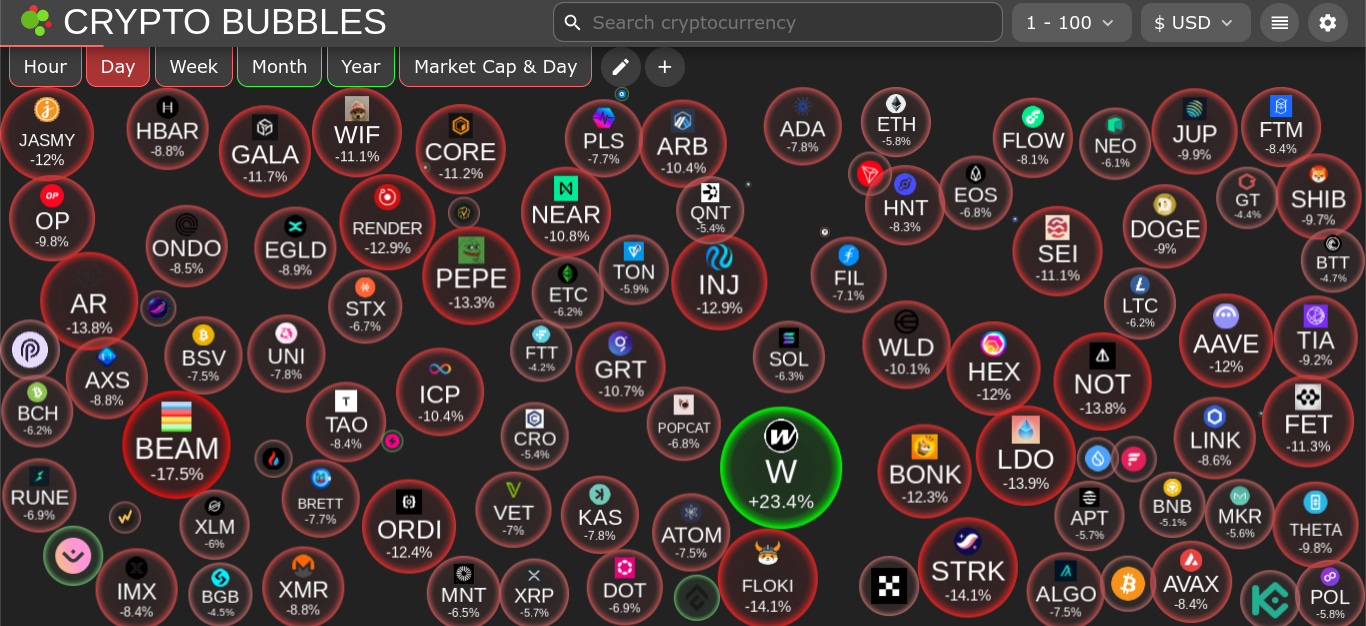This screenshot has width=1366, height=626.
Task: Select the TRON logo bubble
Action: point(870,173)
